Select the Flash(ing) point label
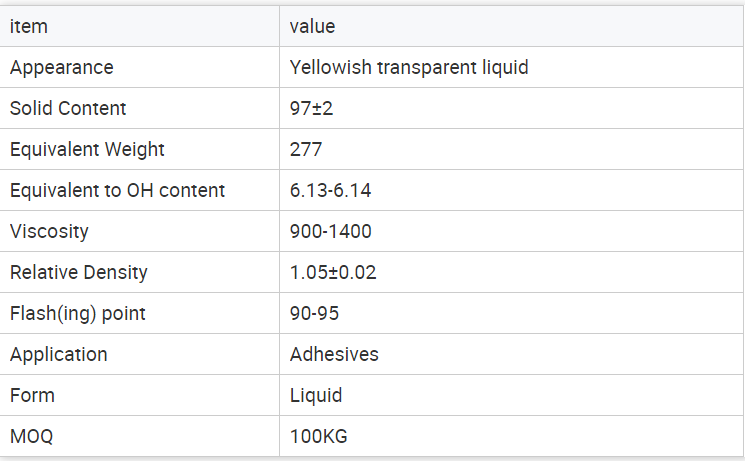Image resolution: width=745 pixels, height=461 pixels. click(77, 314)
